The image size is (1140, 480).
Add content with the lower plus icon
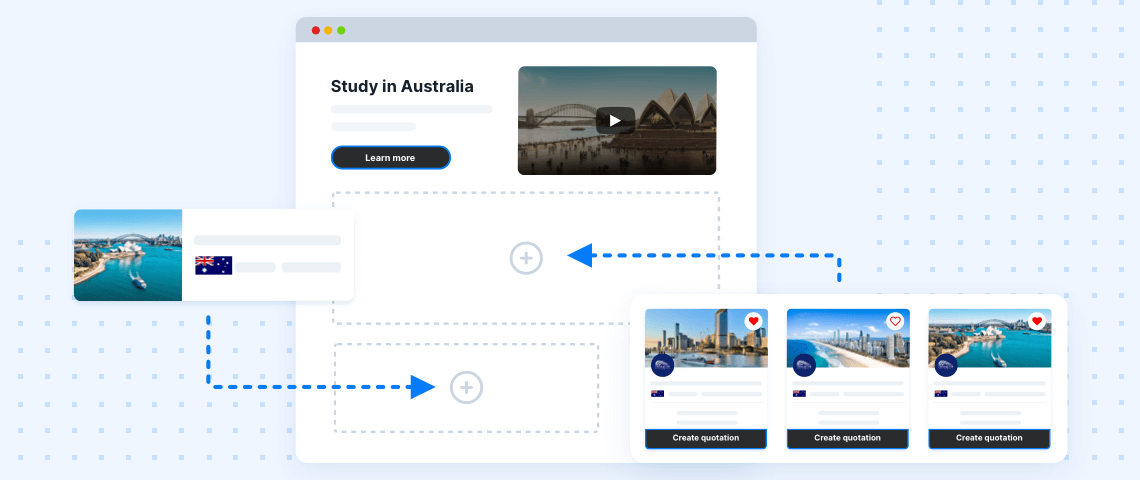point(466,387)
